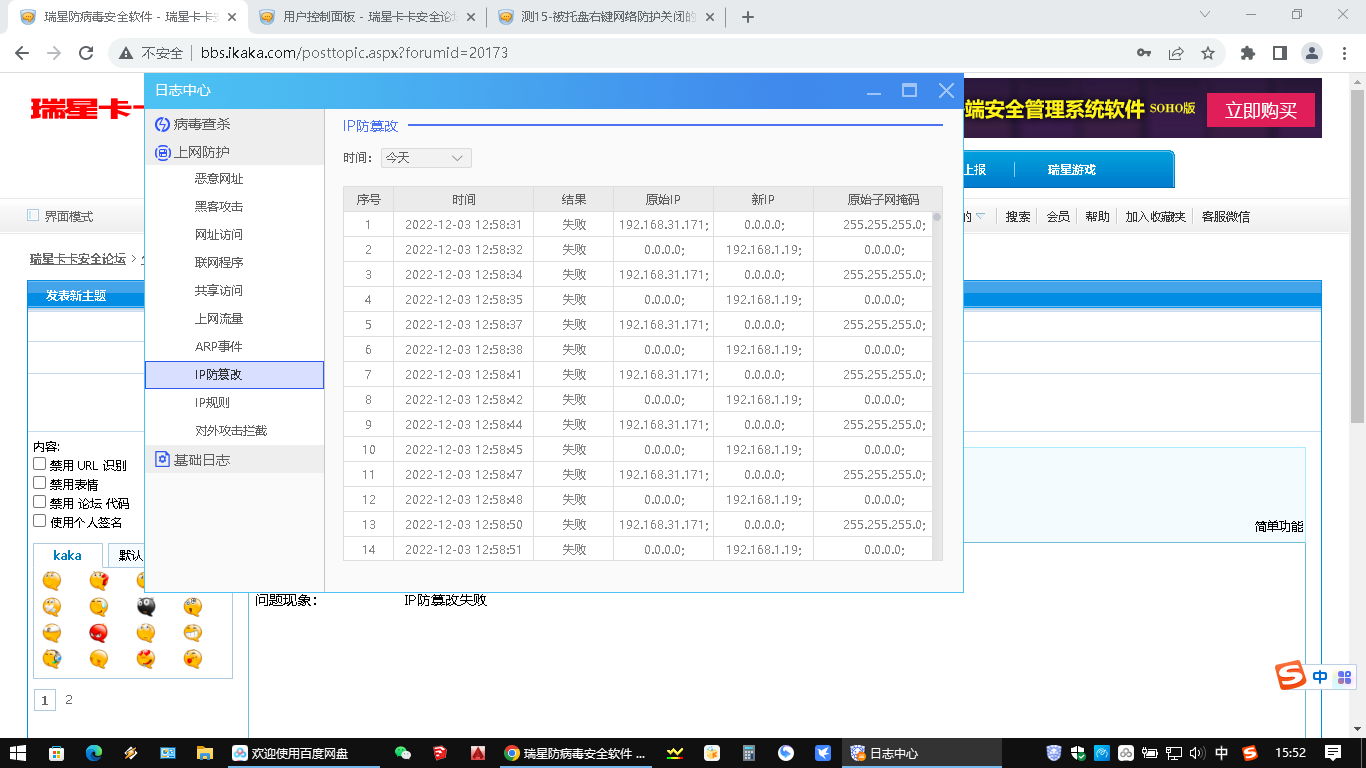Screen dimensions: 1366x768
Task: Select ARP事件 in the log sidebar
Action: point(218,346)
